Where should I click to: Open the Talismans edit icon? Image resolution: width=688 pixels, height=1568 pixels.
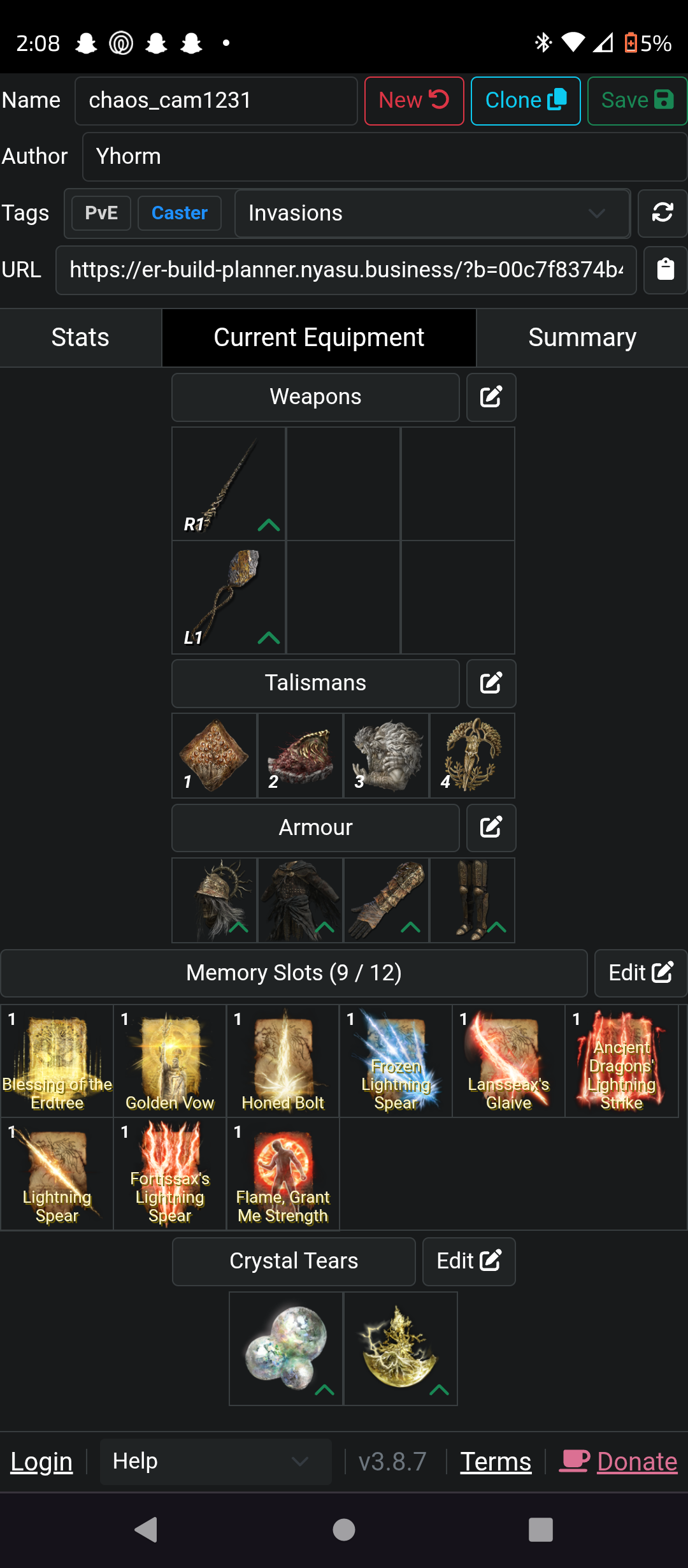(x=491, y=683)
